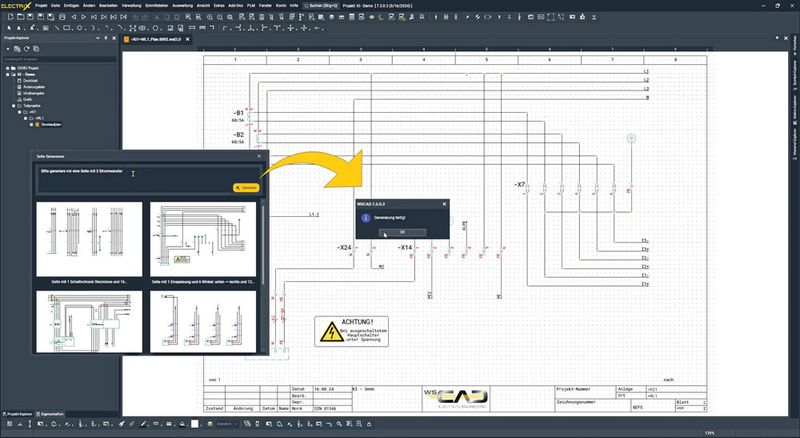800x438 pixels.
Task: Click the white color square in bottom toolbar
Action: click(195, 424)
